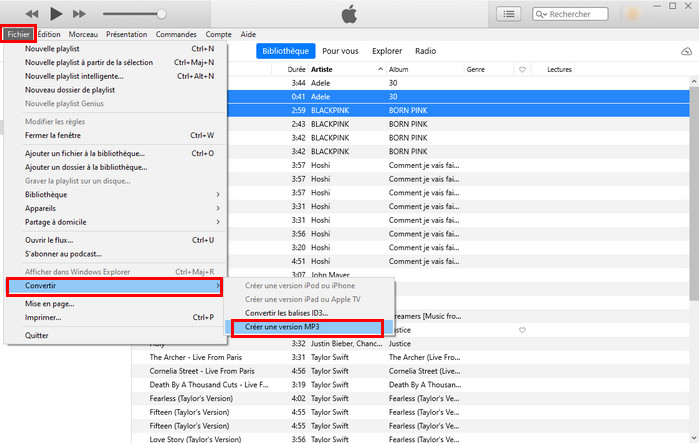This screenshot has height=443, width=699.
Task: Click the Play button
Action: point(56,14)
